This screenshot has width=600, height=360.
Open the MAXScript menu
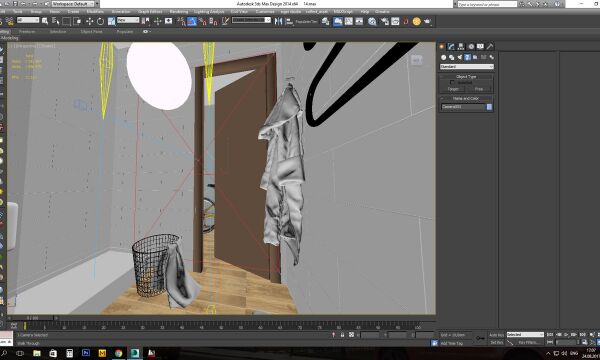pos(342,12)
